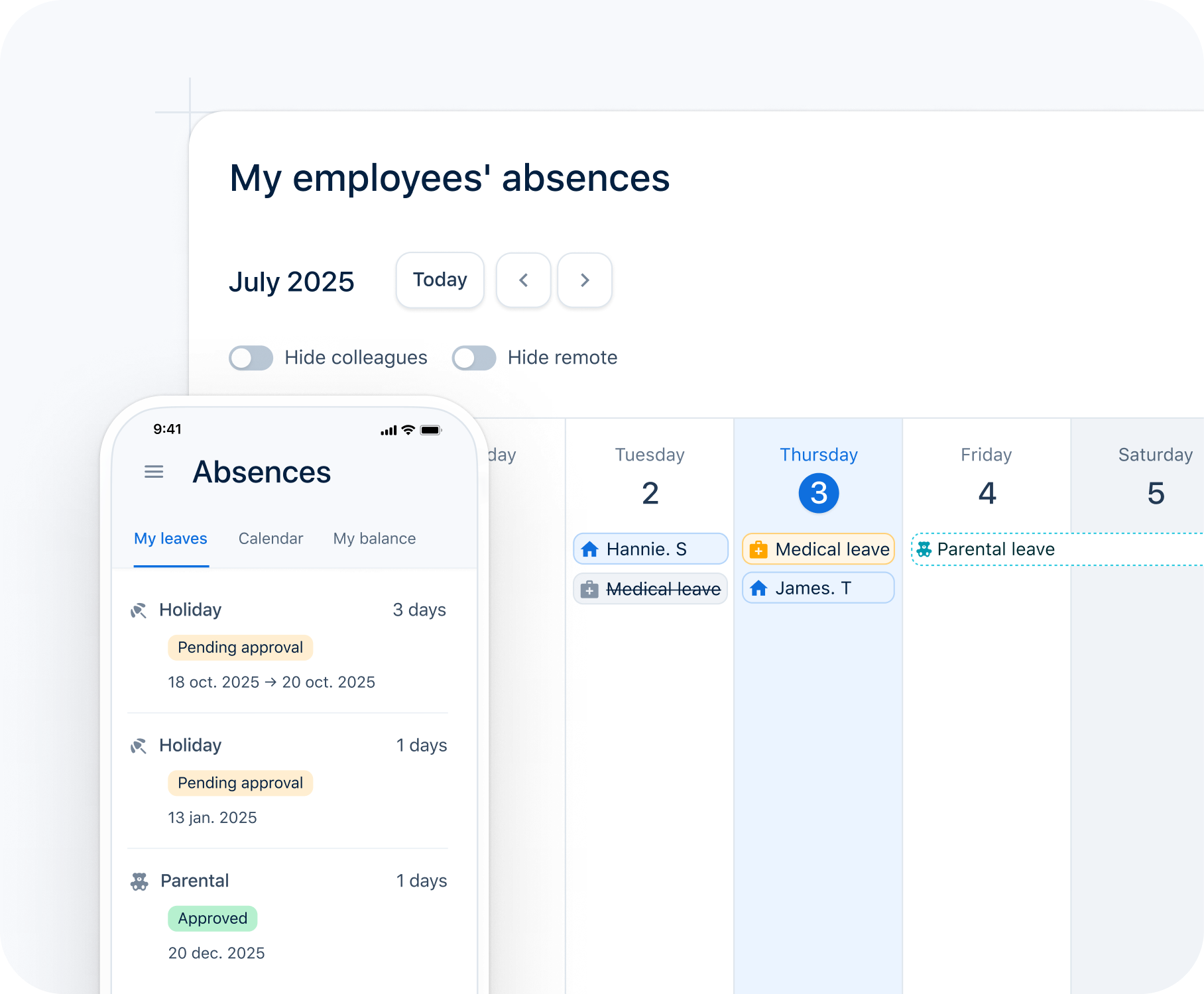Image resolution: width=1204 pixels, height=994 pixels.
Task: Tap the phone battery status icon
Action: coord(431,430)
